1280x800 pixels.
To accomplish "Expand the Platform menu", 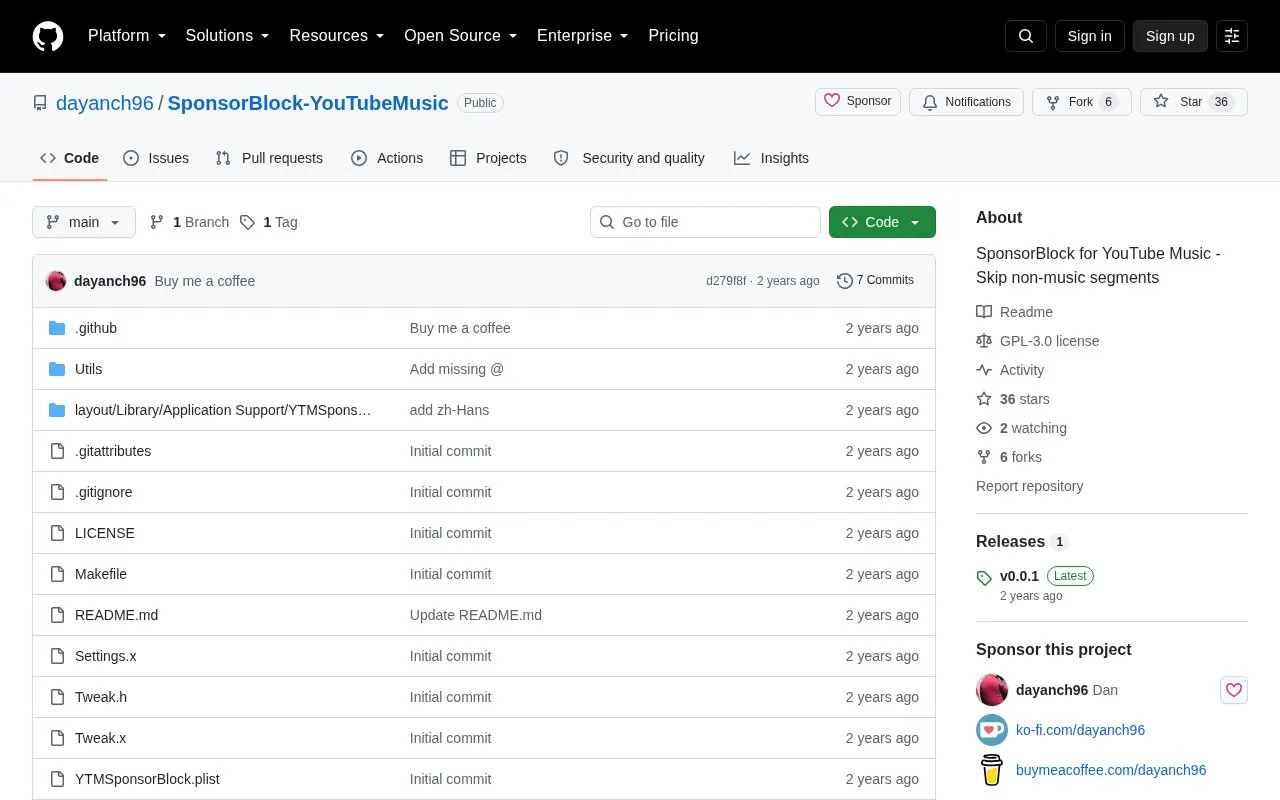I will (127, 36).
